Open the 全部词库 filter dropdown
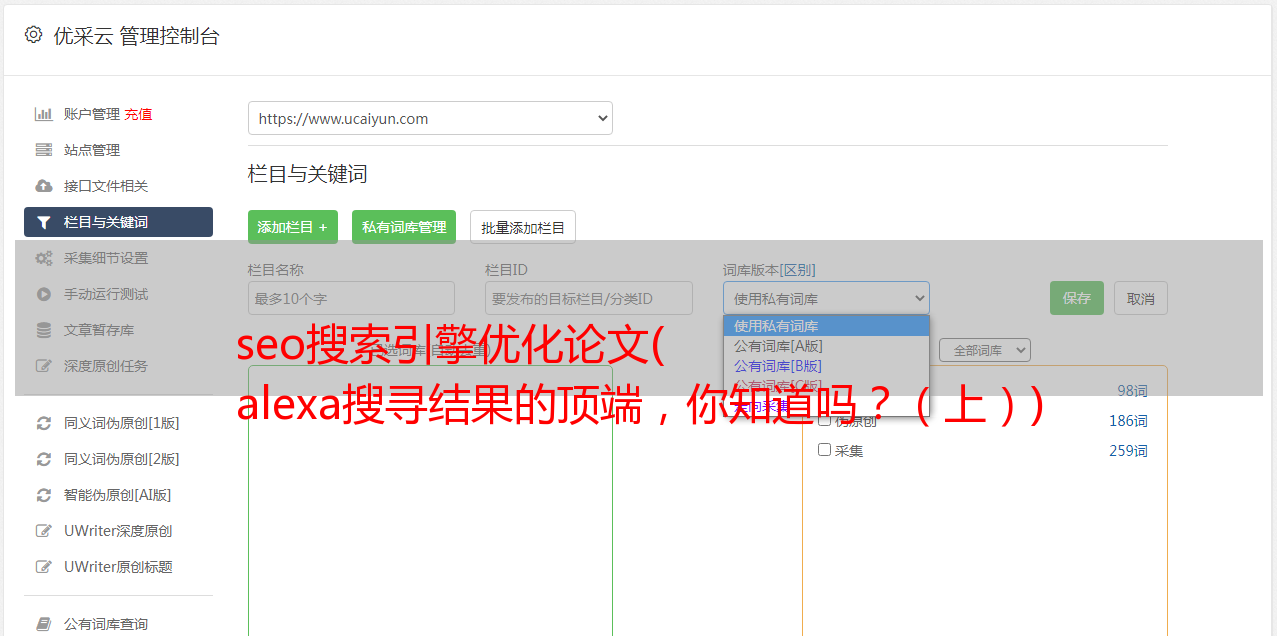1277x636 pixels. pyautogui.click(x=985, y=350)
